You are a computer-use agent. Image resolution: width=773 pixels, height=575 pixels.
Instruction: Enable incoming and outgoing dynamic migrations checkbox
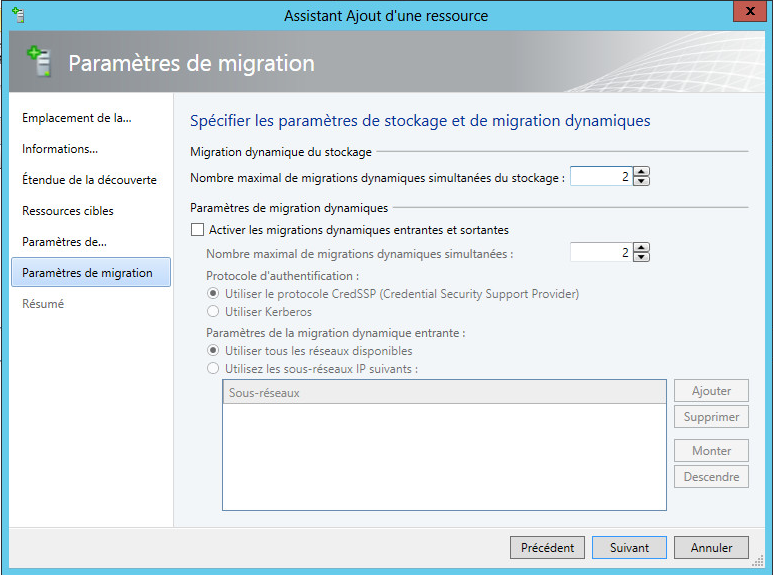(197, 230)
